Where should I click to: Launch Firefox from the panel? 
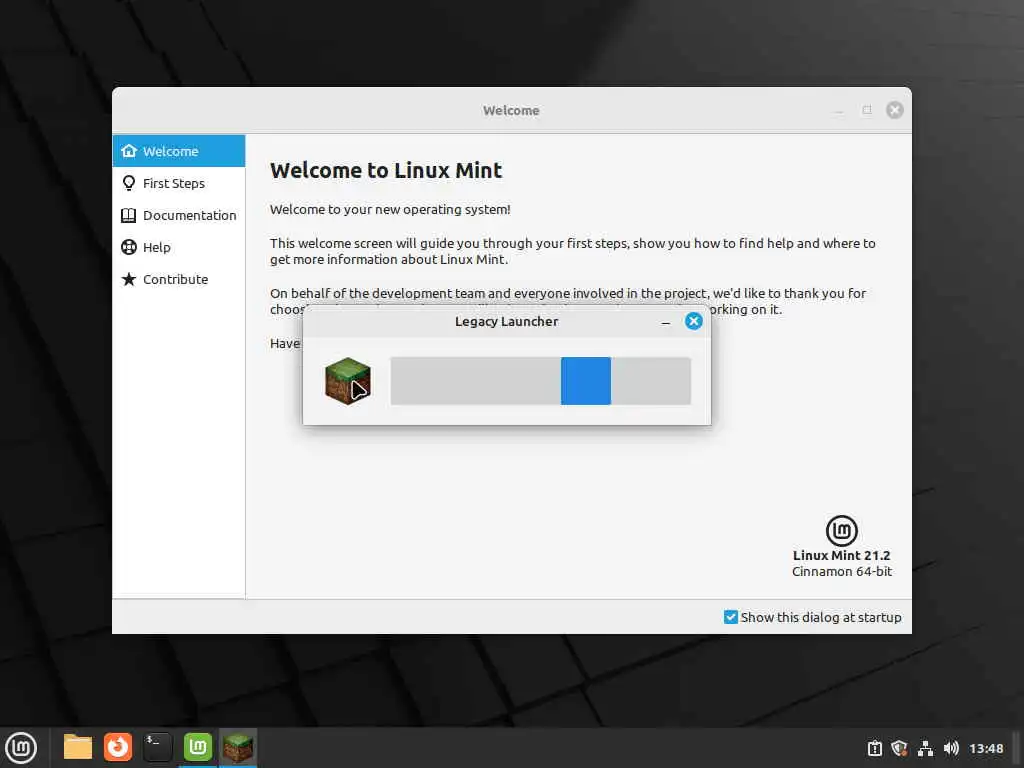pyautogui.click(x=118, y=747)
